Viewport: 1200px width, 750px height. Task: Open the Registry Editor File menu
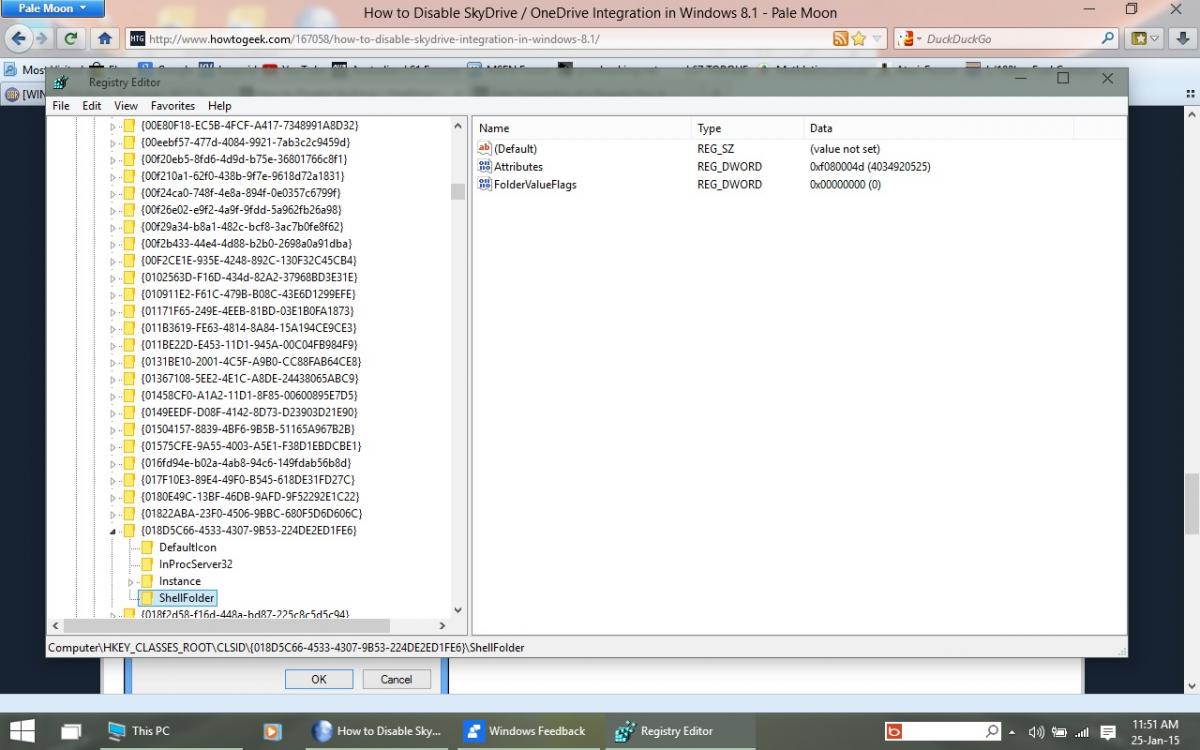[61, 105]
